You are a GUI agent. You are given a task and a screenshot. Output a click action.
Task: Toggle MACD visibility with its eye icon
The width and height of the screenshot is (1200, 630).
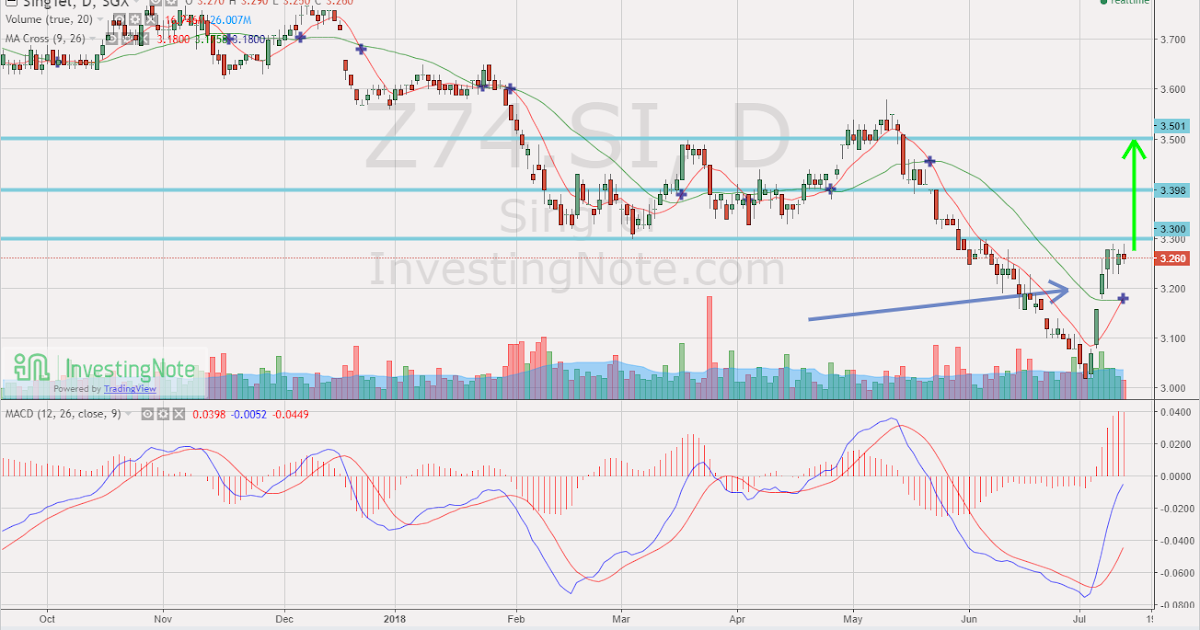(146, 414)
